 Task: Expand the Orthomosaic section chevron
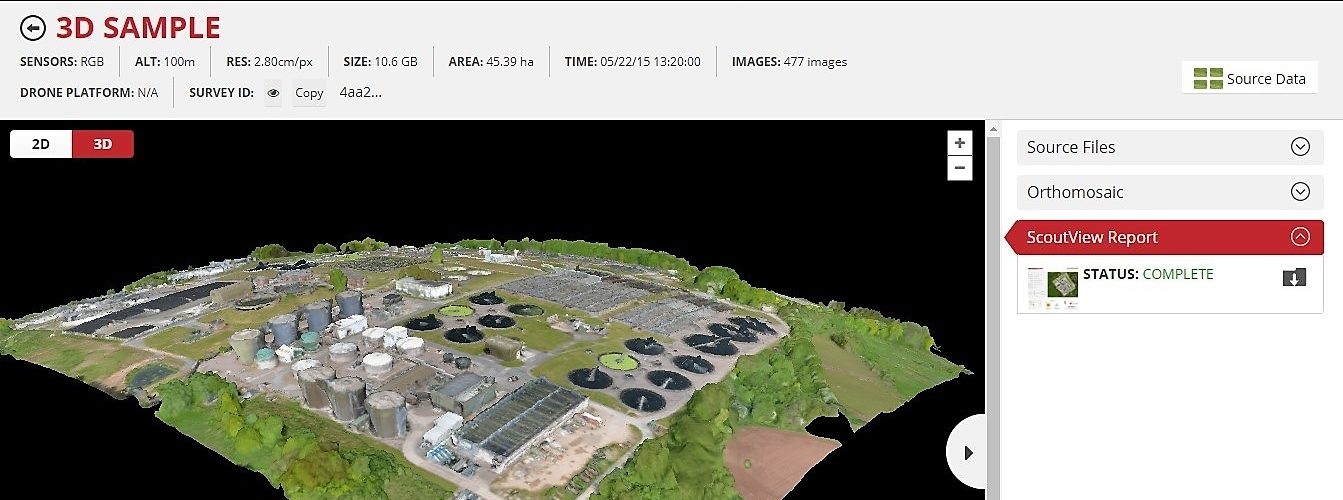[1300, 192]
